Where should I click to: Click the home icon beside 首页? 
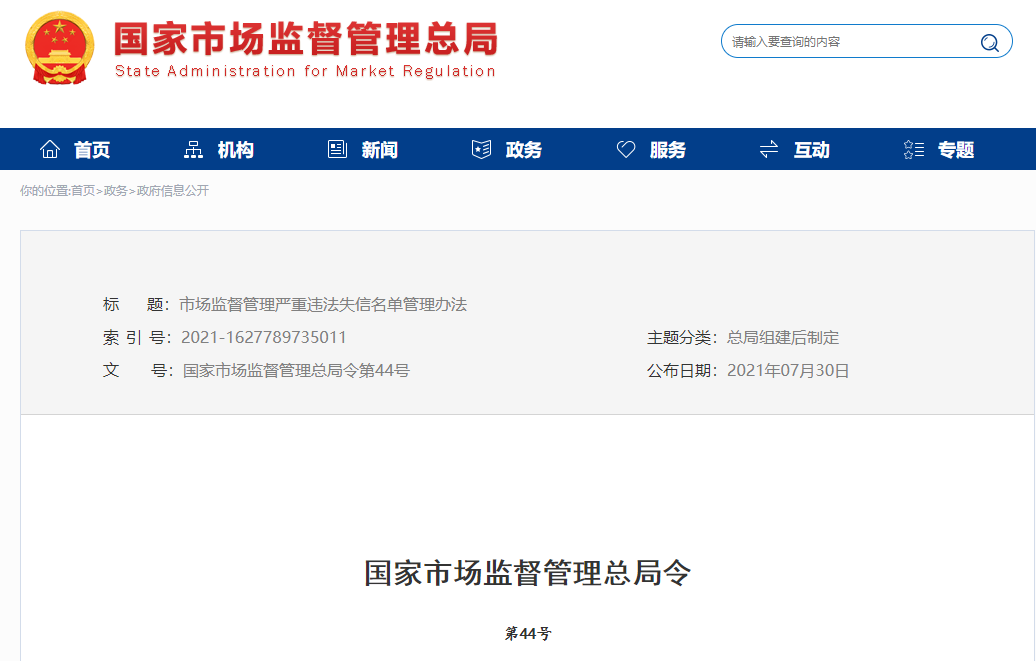(50, 150)
